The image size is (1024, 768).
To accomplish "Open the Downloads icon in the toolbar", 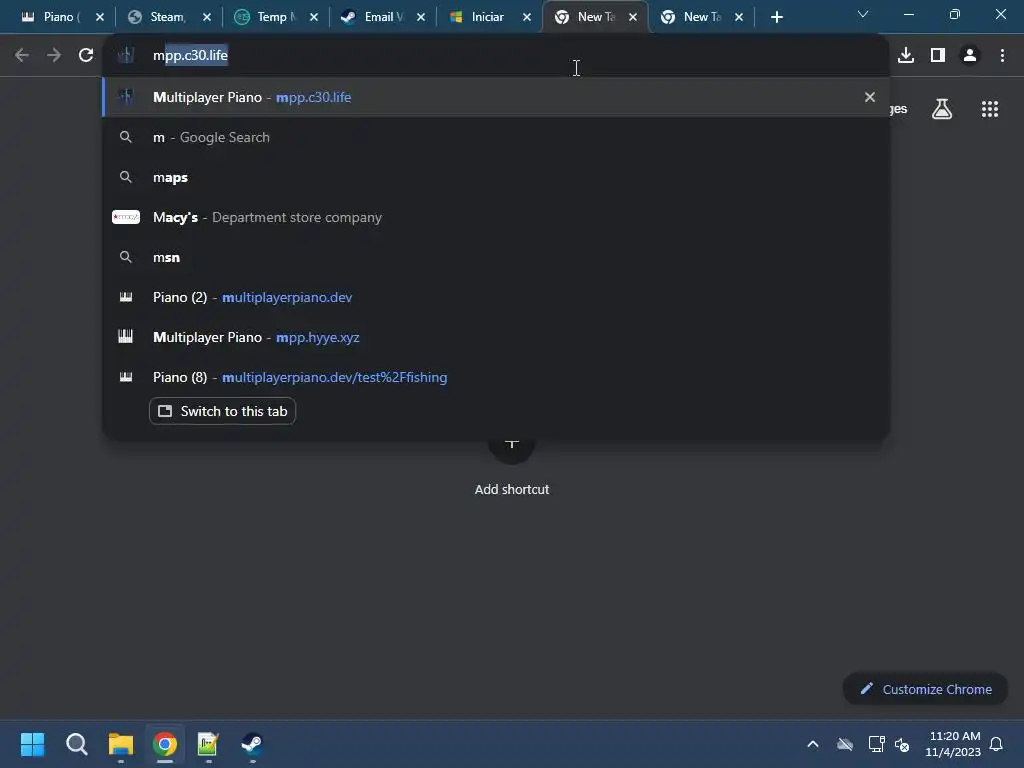I will [x=906, y=56].
